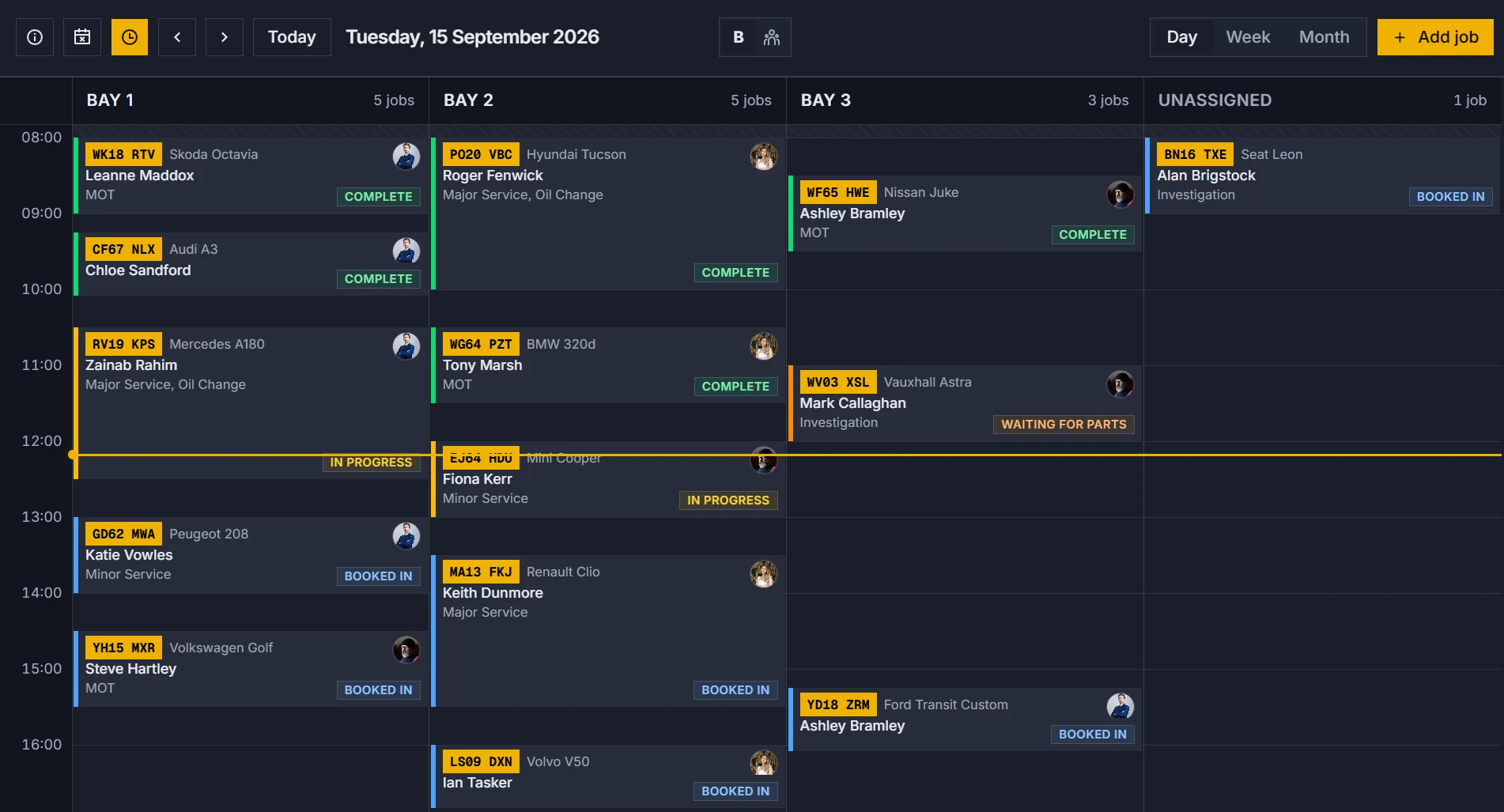Open the calendar date picker icon
The image size is (1504, 812).
[82, 37]
